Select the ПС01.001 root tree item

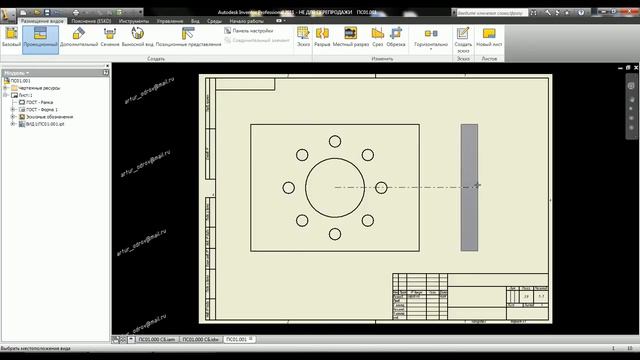[x=17, y=81]
